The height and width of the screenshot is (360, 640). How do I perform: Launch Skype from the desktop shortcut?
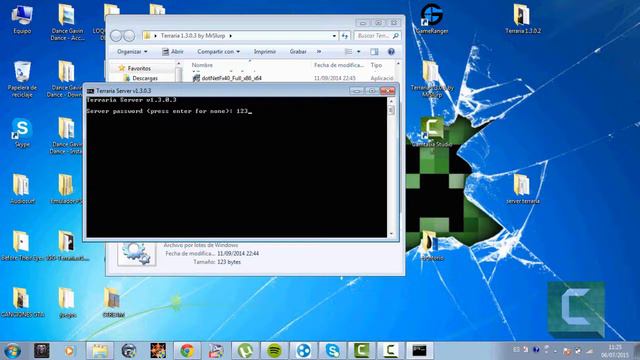[x=22, y=133]
